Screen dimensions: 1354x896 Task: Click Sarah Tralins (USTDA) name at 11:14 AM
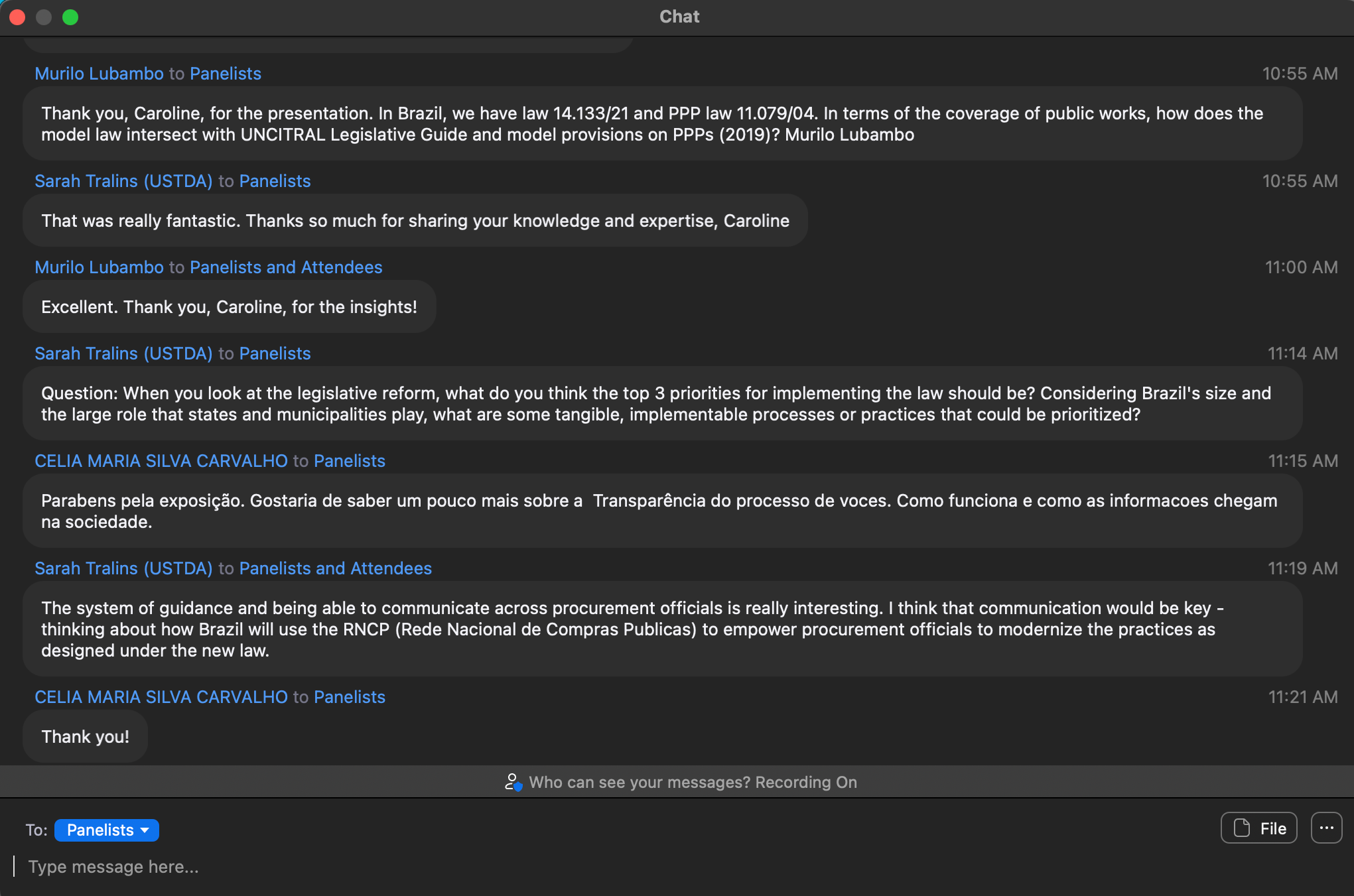[x=123, y=353]
